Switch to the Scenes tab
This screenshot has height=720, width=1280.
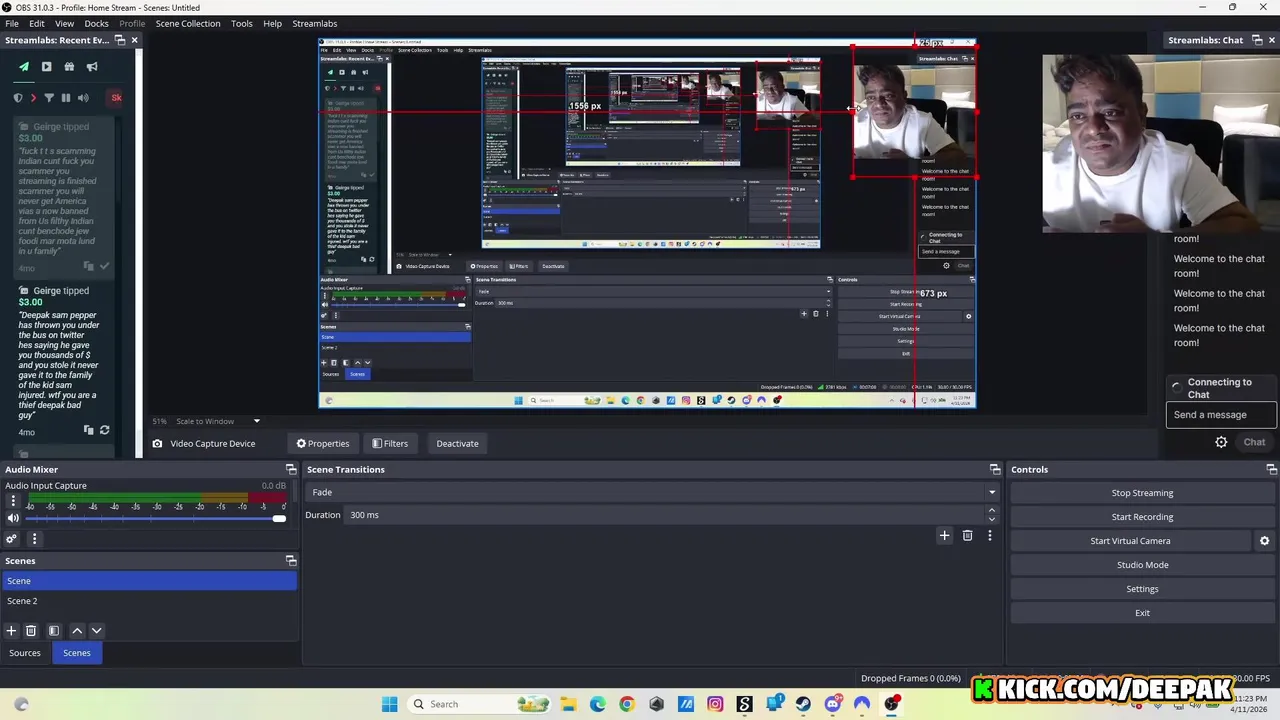[x=77, y=653]
